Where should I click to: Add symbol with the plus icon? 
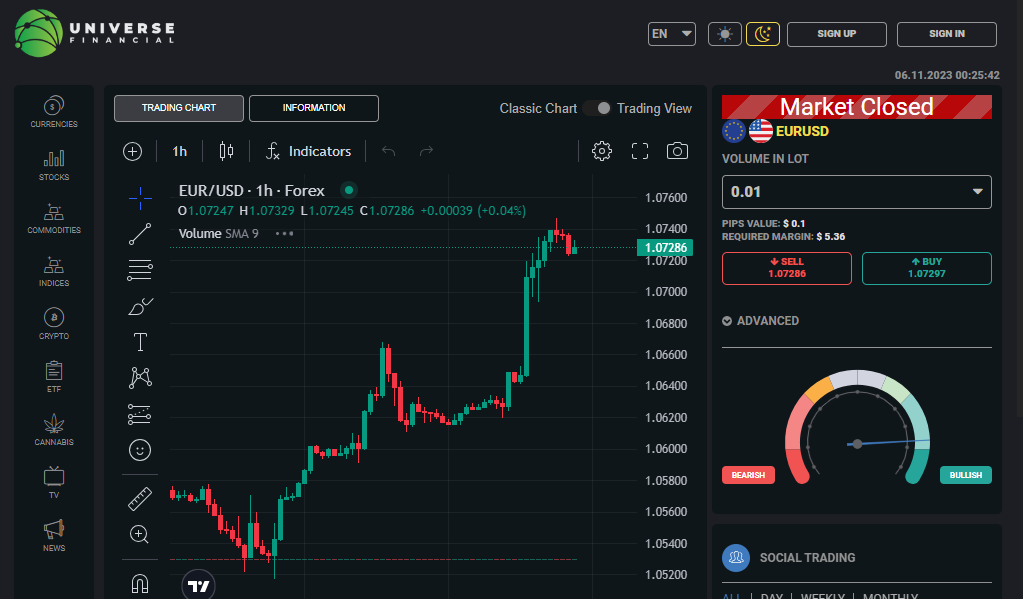pyautogui.click(x=132, y=151)
